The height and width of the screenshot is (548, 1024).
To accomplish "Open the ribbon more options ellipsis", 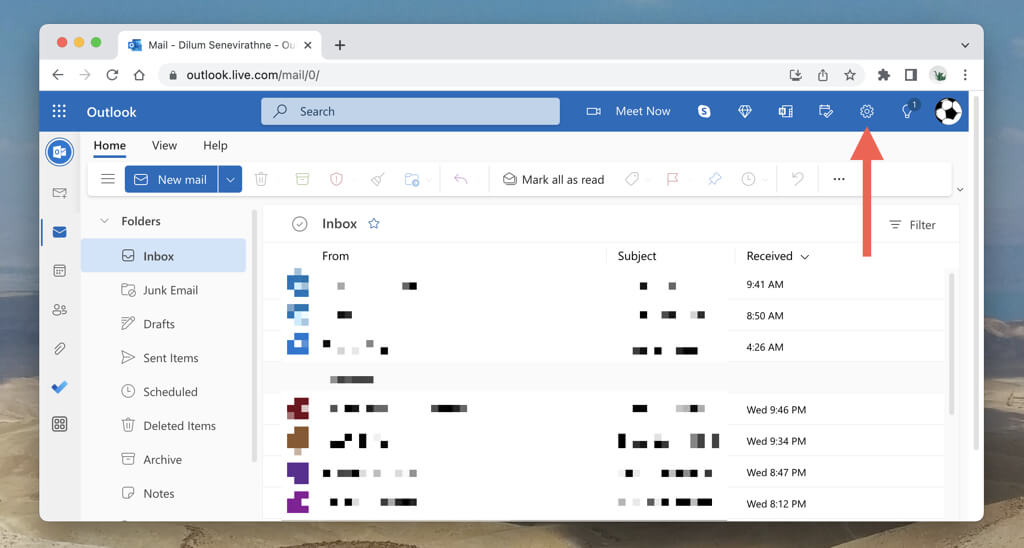I will [x=839, y=179].
